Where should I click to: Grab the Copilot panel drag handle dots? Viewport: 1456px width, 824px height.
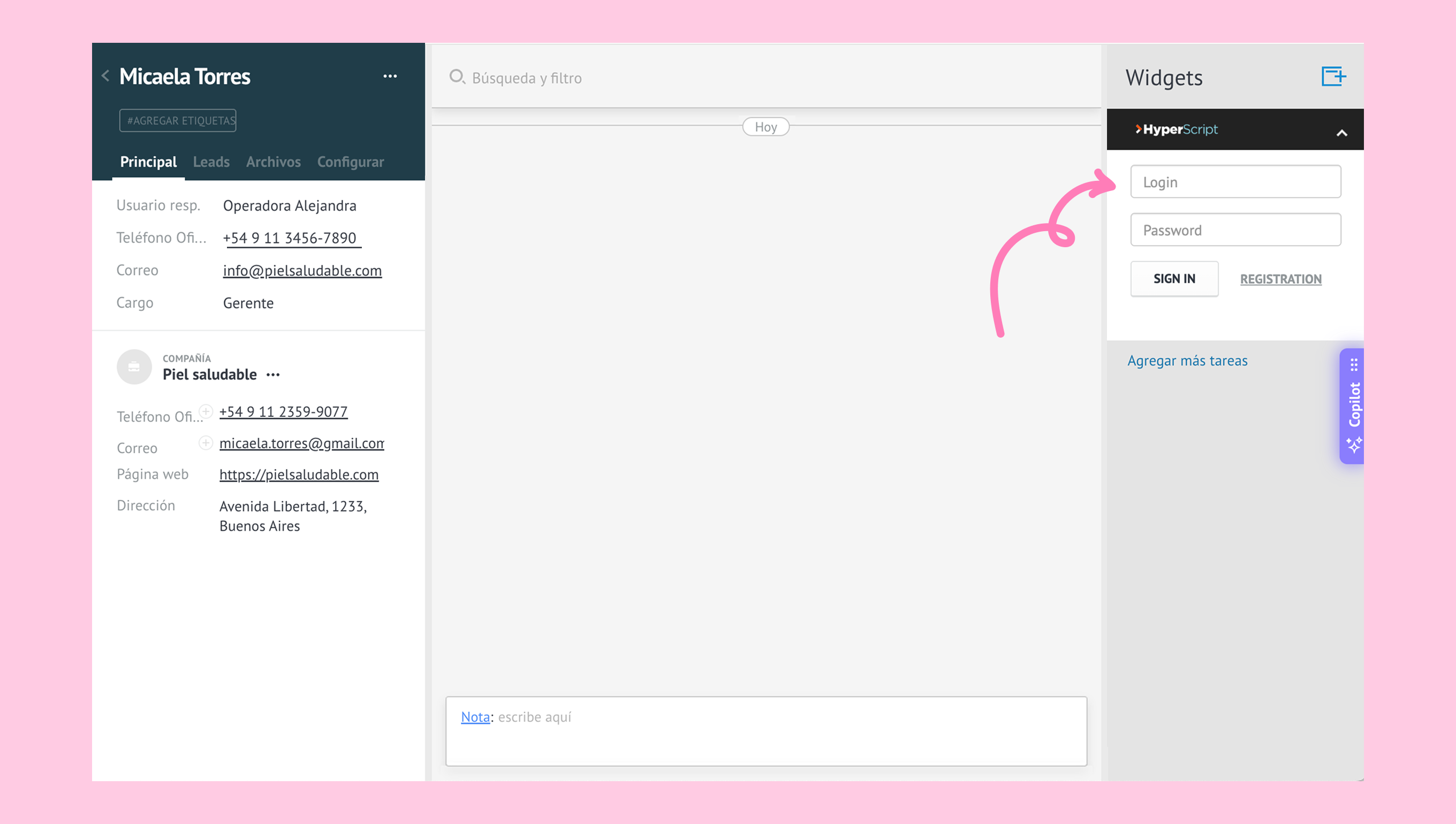point(1354,364)
